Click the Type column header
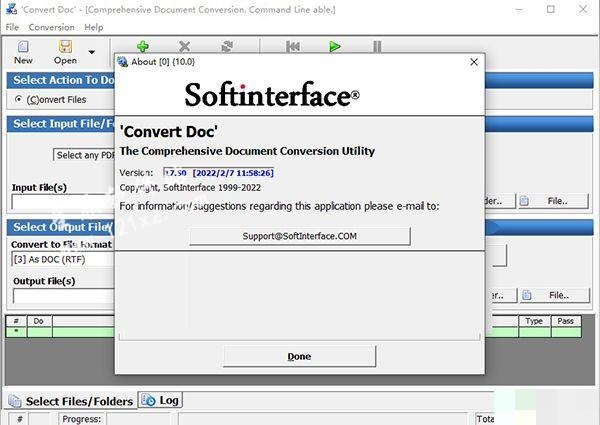Image resolution: width=600 pixels, height=425 pixels. pos(534,321)
